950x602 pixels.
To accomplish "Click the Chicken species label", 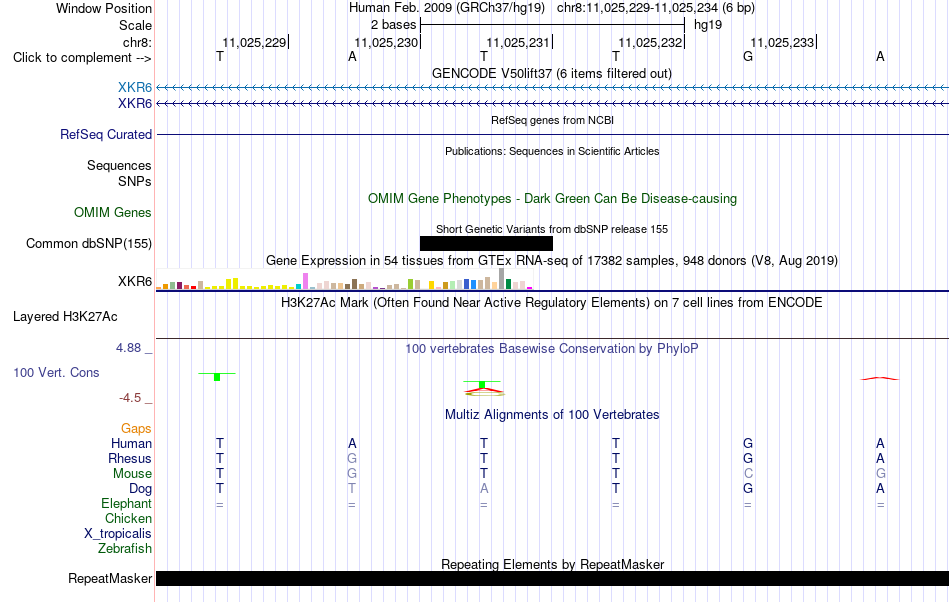I will coord(128,518).
